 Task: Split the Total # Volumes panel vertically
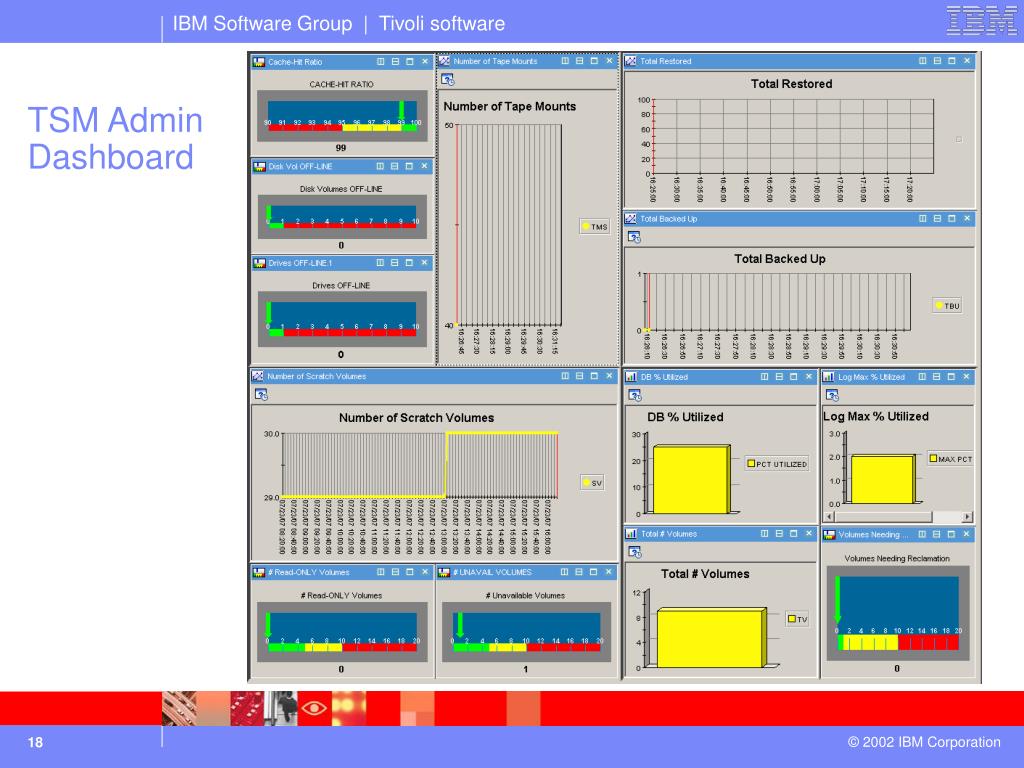[x=765, y=534]
